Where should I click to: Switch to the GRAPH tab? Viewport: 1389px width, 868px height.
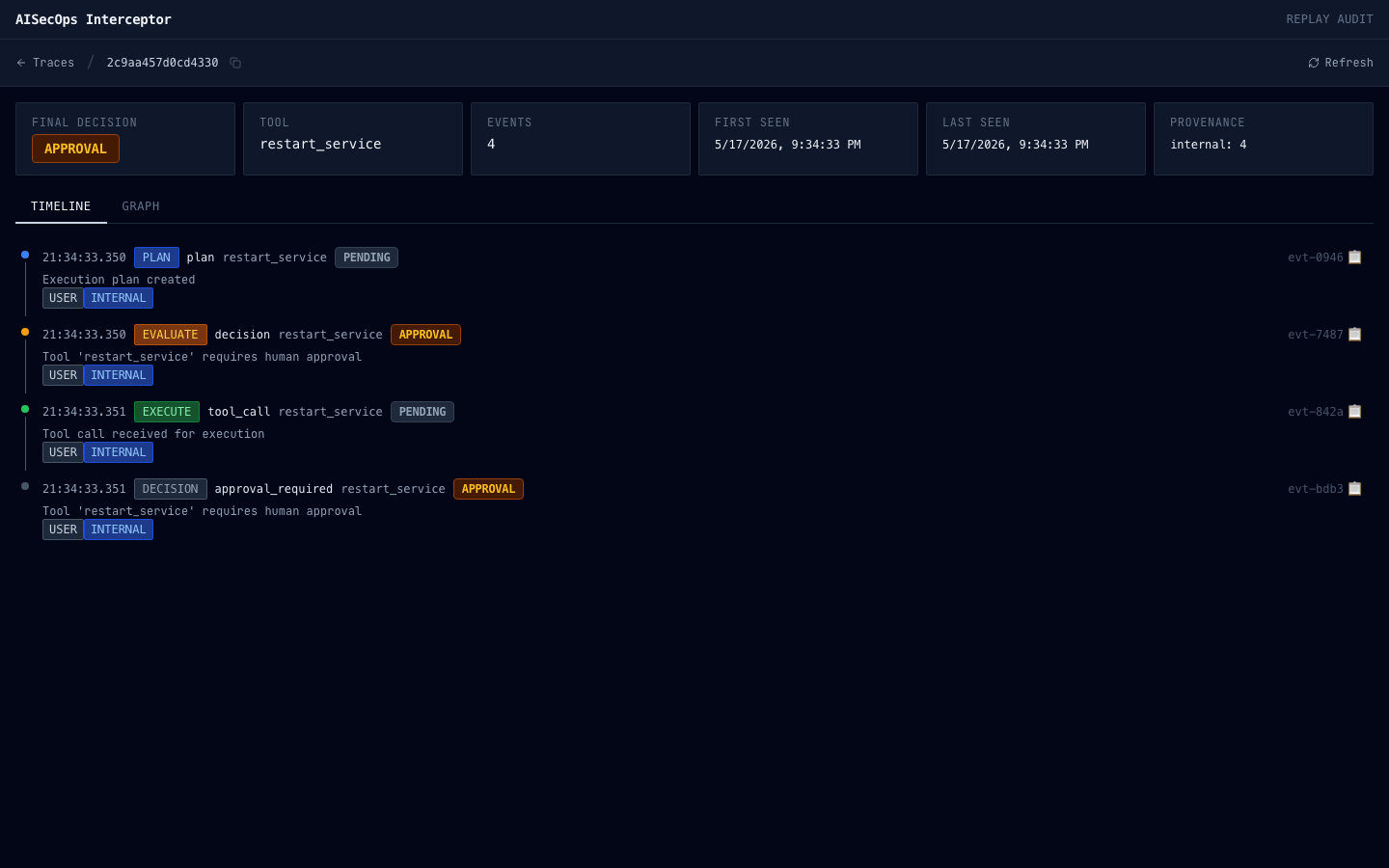point(141,206)
